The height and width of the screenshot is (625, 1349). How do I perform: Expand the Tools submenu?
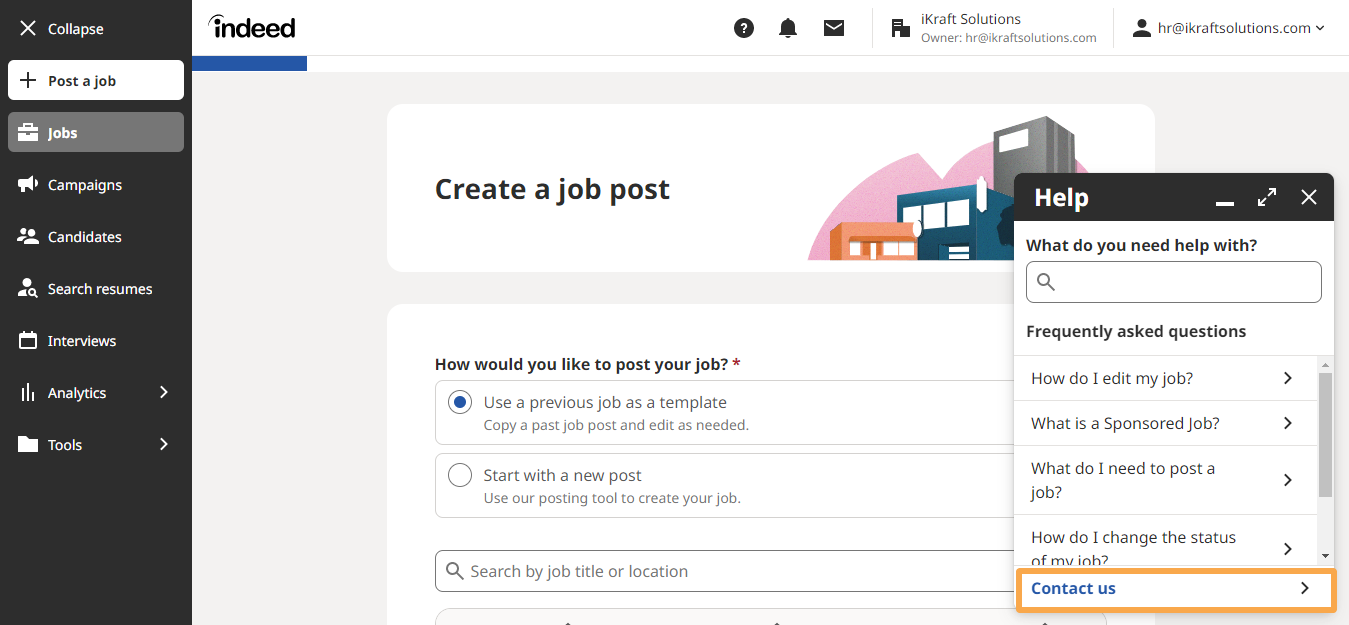pyautogui.click(x=164, y=444)
